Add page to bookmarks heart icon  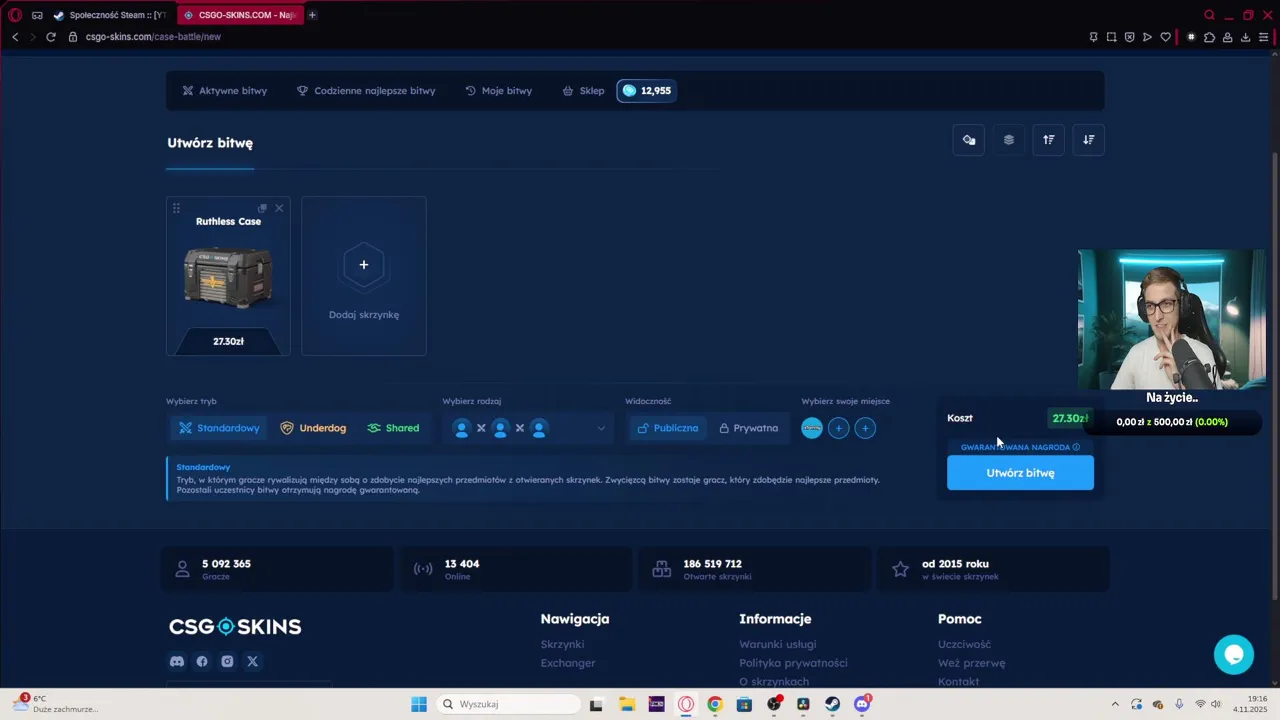click(1165, 37)
